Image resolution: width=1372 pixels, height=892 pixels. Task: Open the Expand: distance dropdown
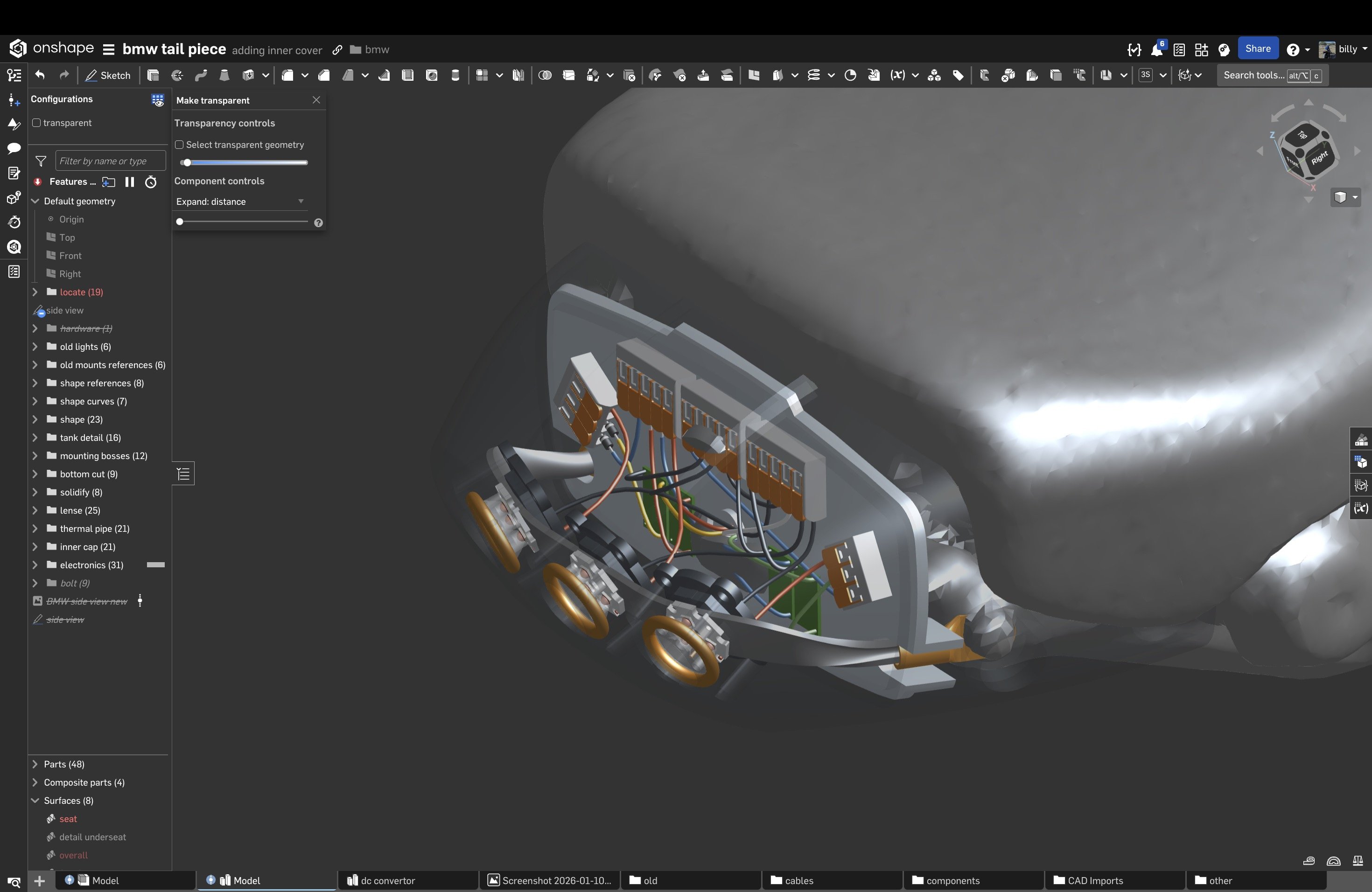(240, 202)
